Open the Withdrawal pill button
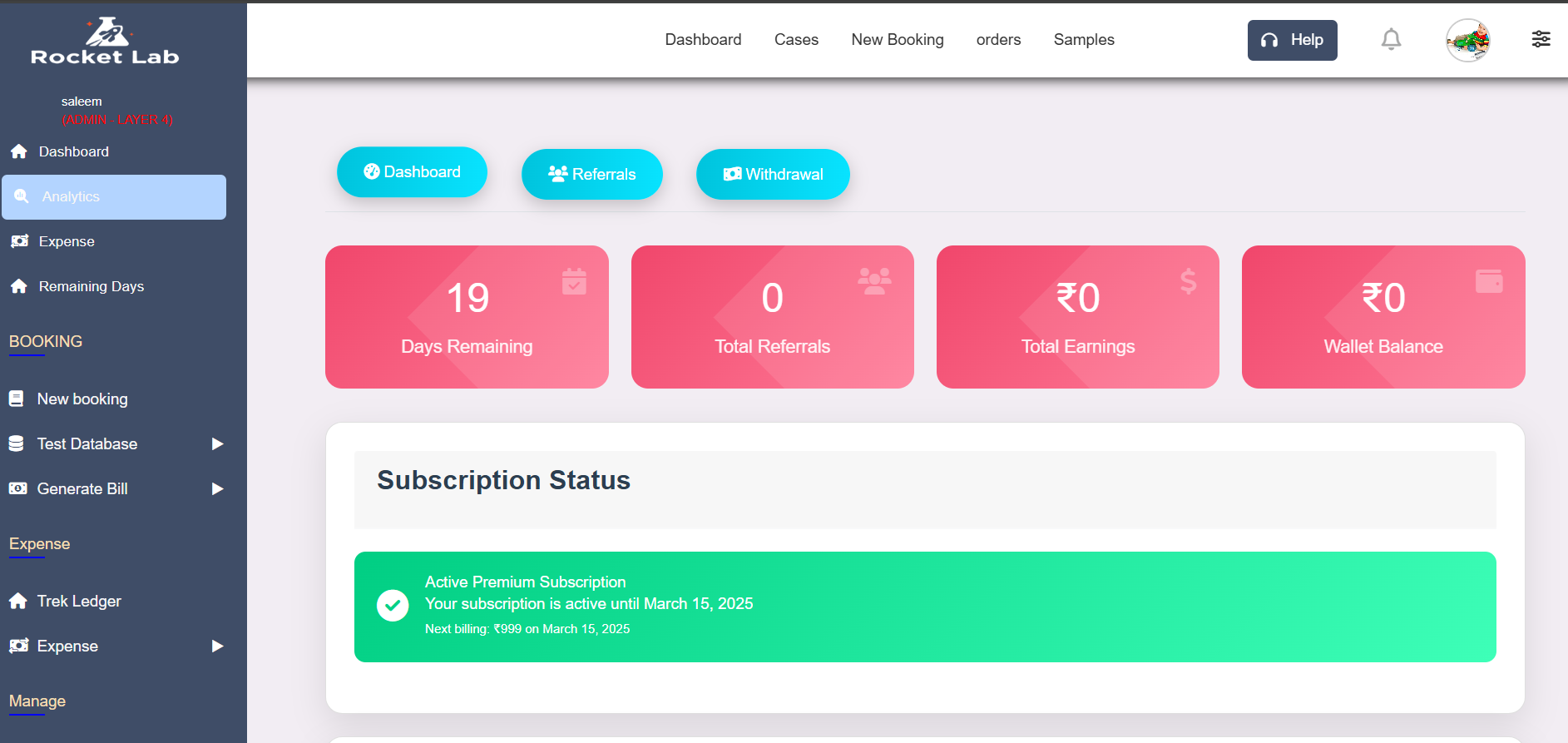 [x=773, y=174]
